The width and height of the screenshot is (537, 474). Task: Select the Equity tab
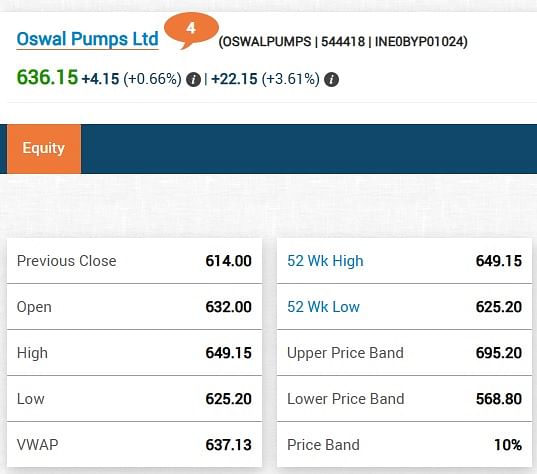click(44, 149)
